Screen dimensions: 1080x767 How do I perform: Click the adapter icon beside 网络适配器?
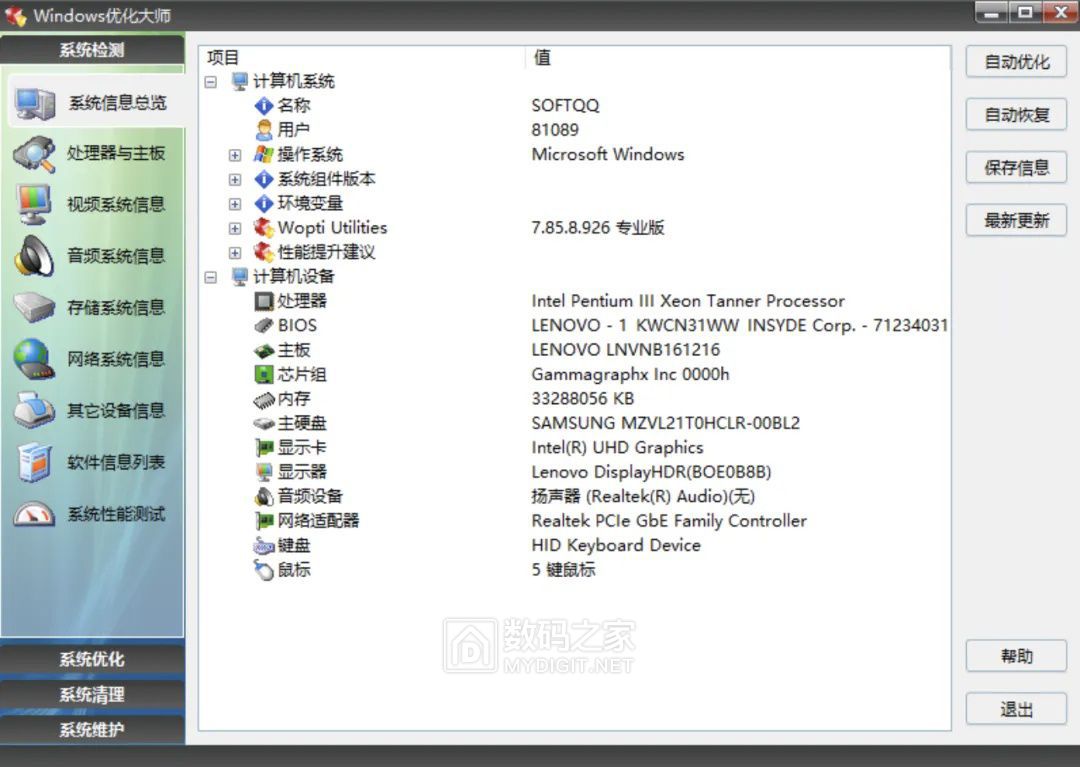[264, 521]
